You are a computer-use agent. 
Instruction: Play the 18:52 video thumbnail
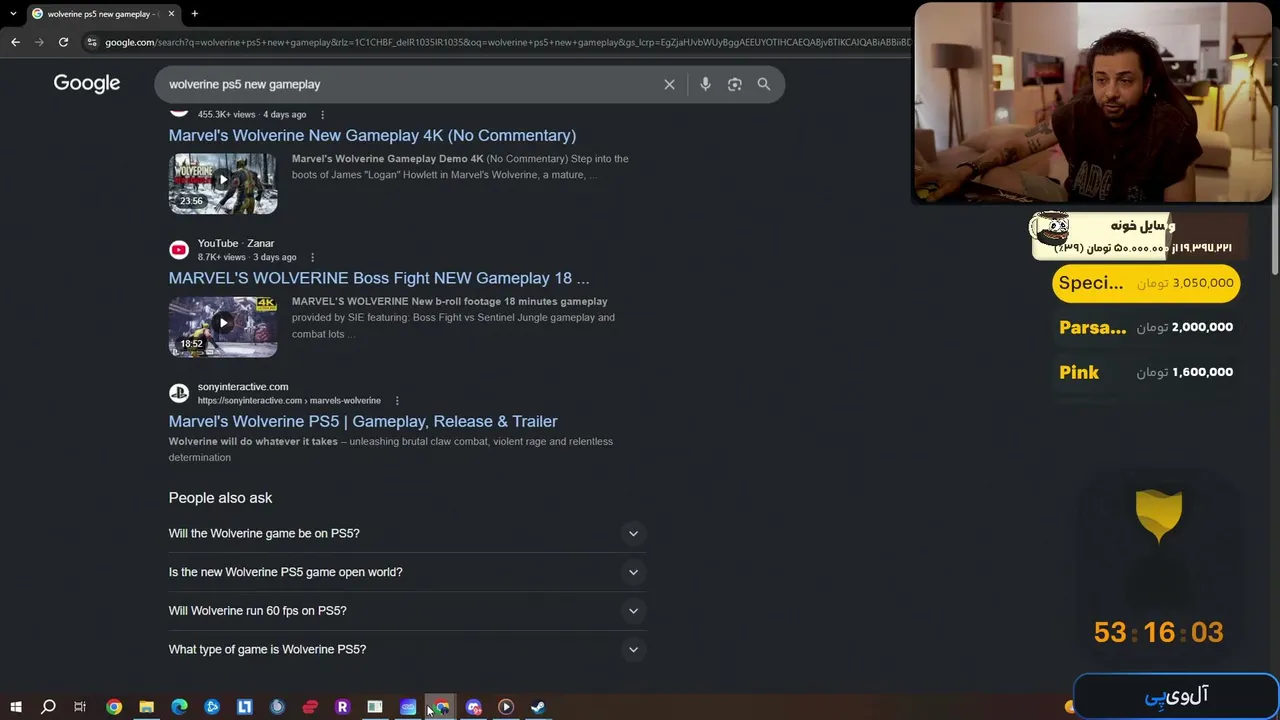tap(223, 326)
